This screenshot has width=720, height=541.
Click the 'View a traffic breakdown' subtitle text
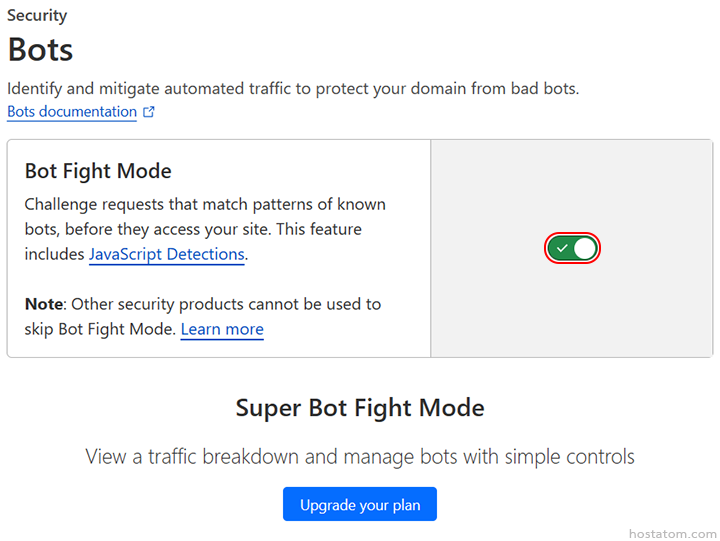[x=360, y=457]
